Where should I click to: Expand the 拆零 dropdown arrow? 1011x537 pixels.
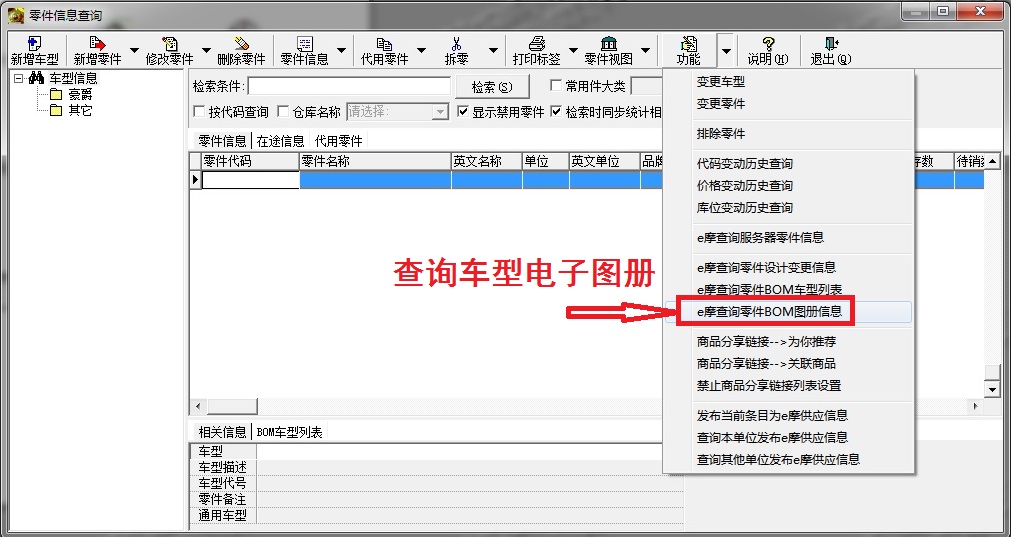(x=493, y=51)
